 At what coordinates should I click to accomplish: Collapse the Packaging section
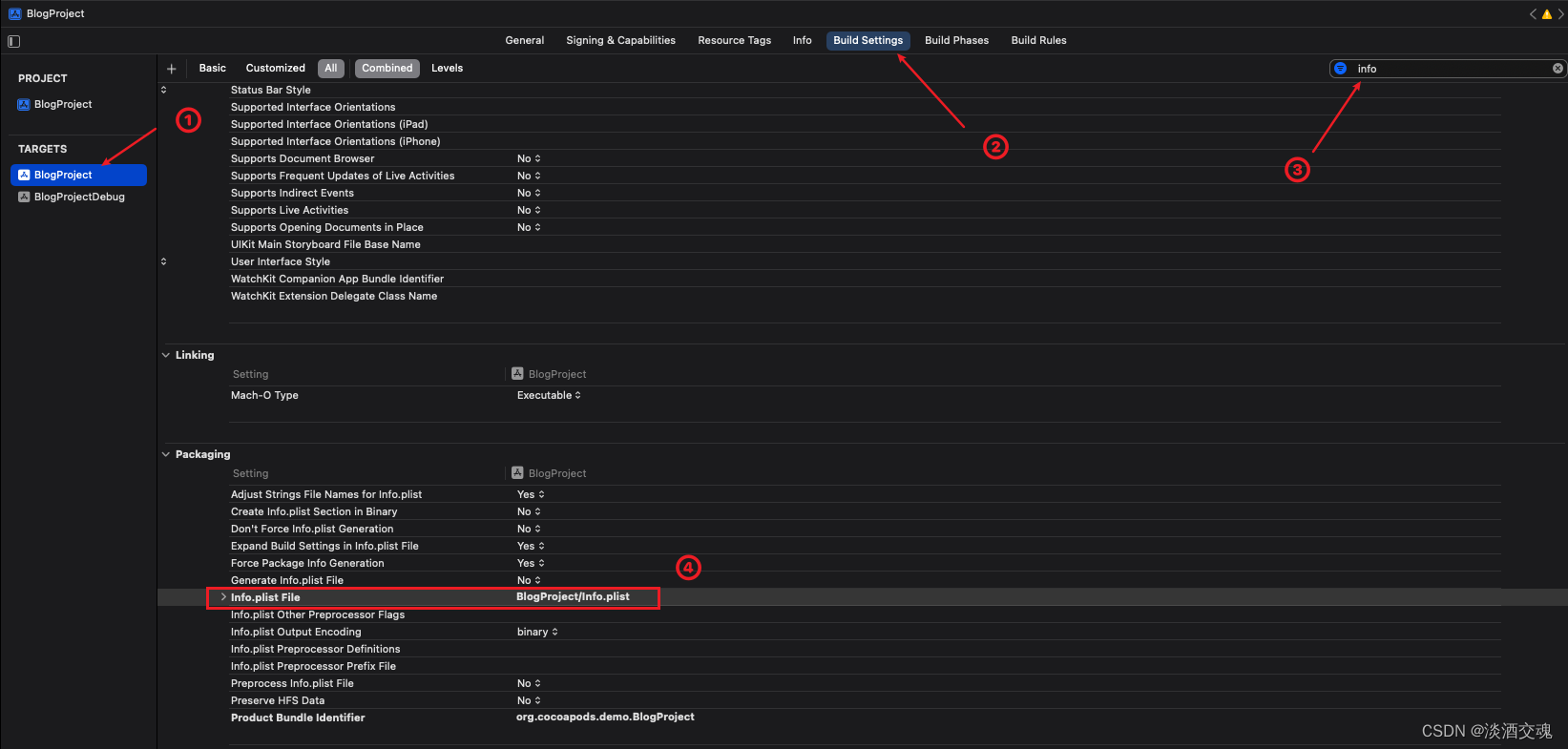point(166,454)
